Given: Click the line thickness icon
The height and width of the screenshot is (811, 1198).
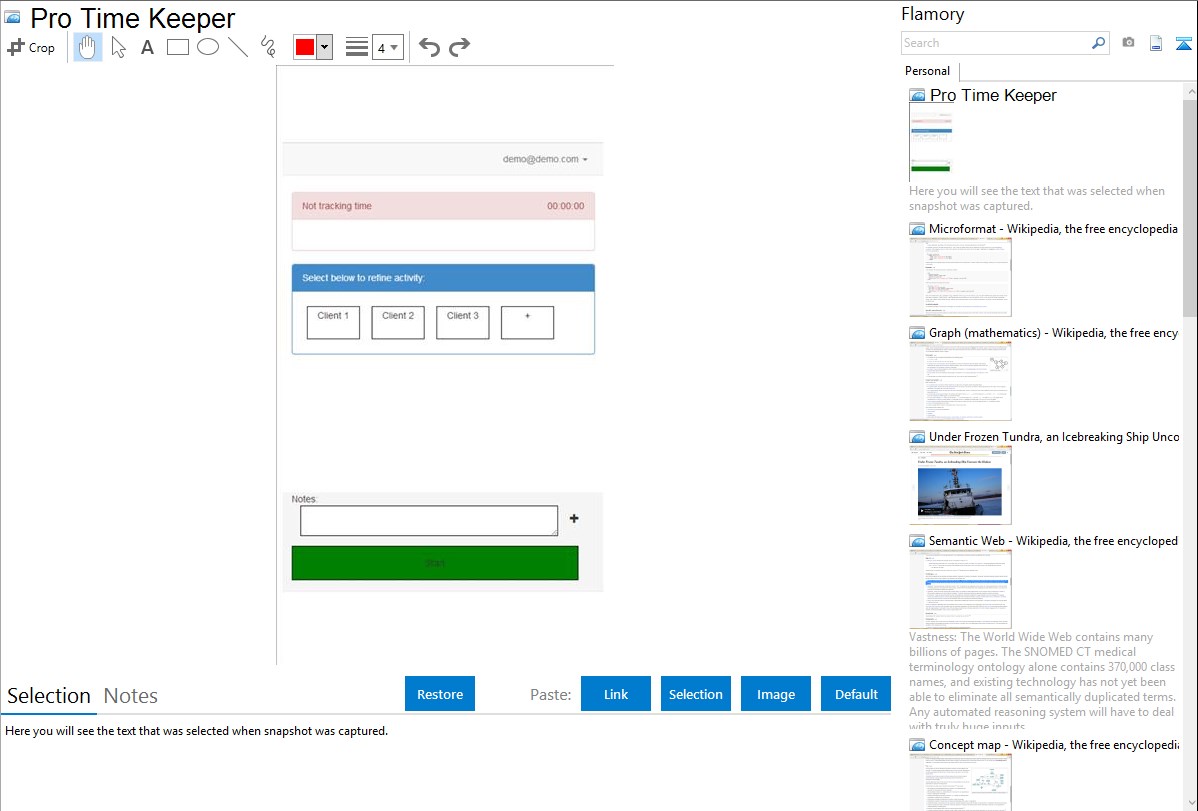Looking at the screenshot, I should [357, 47].
